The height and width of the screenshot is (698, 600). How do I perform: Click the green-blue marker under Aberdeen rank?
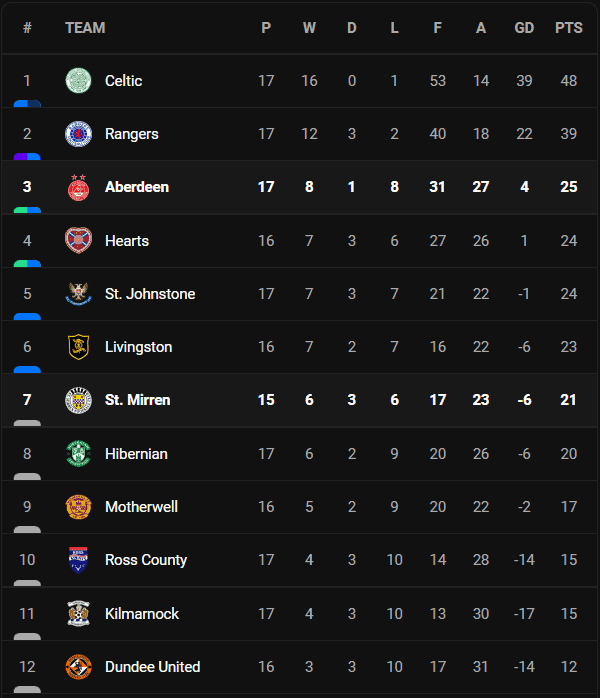click(x=27, y=210)
